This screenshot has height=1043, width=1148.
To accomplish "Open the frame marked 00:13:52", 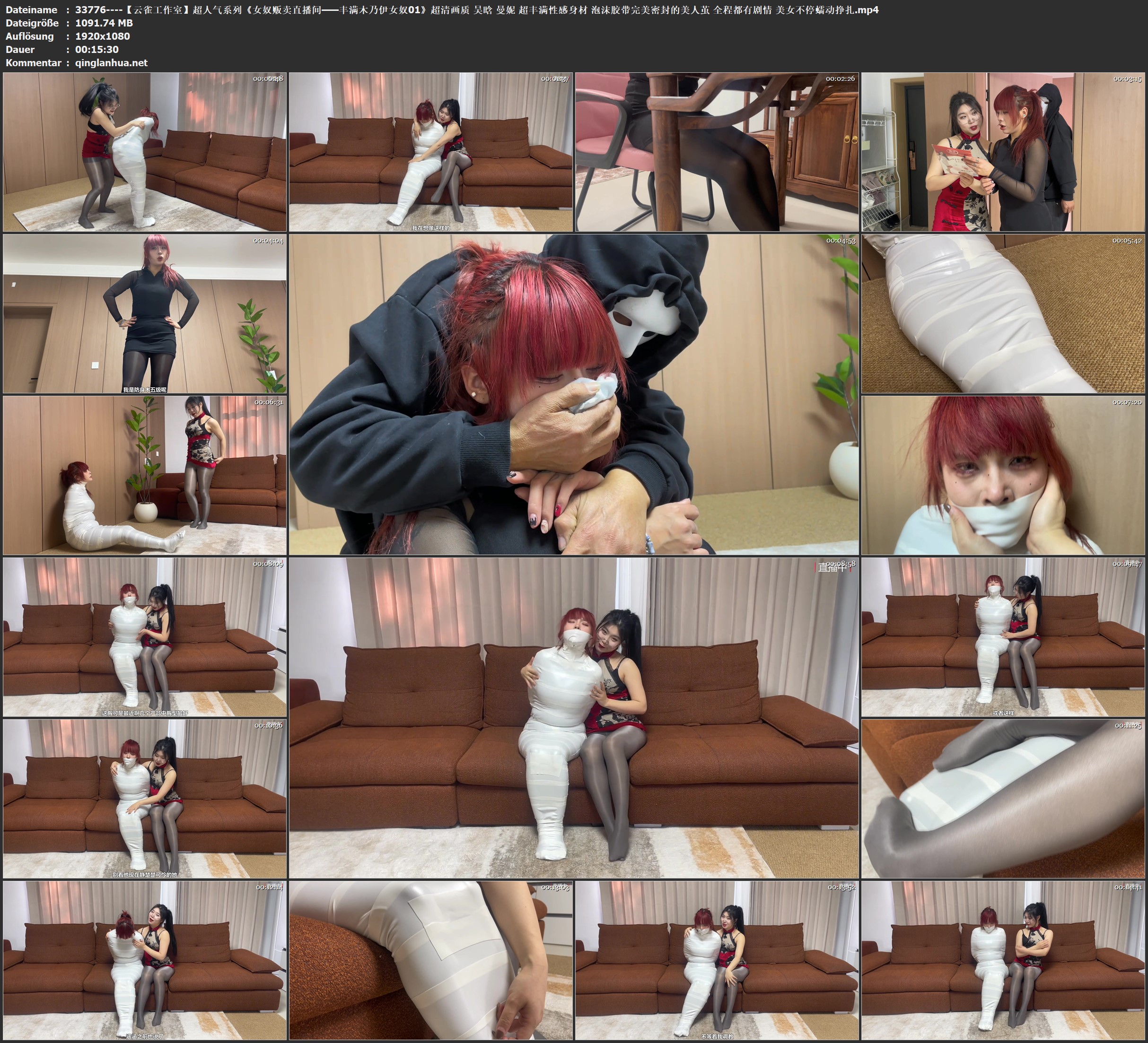I will coord(716,960).
